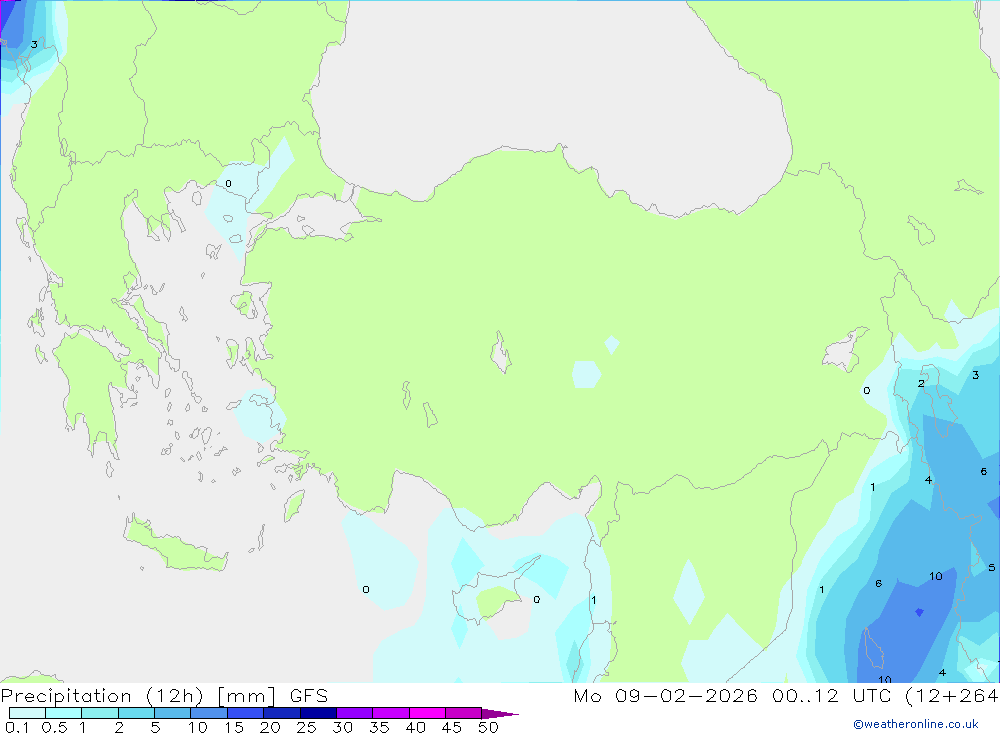Click the '0.5' legend scale label
Viewport: 1000px width, 733px height.
[x=54, y=727]
